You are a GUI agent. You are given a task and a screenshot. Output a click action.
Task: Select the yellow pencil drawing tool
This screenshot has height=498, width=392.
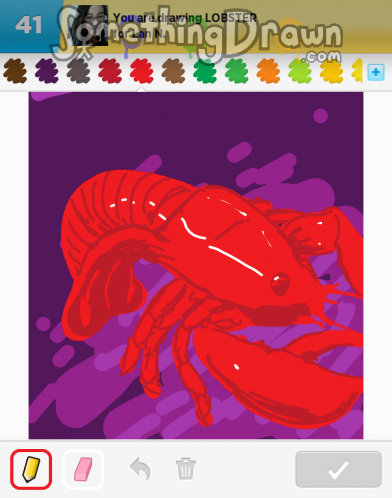[31, 469]
